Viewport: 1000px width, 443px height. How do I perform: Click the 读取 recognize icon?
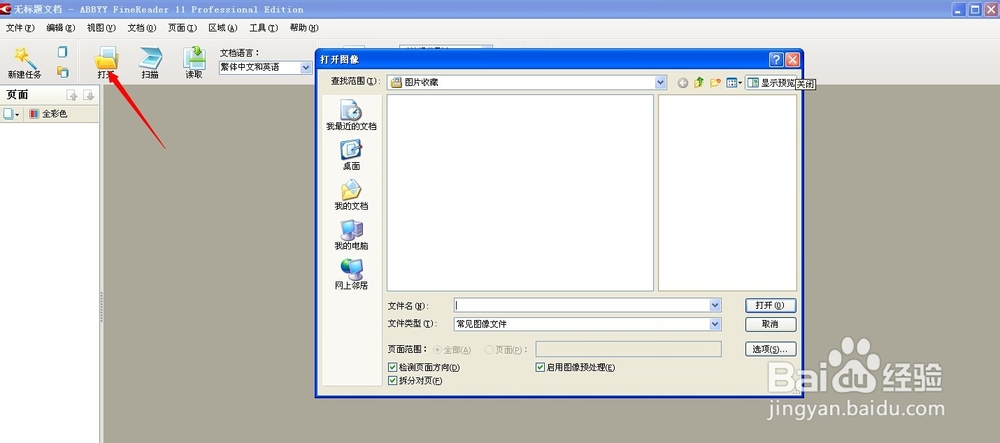pyautogui.click(x=195, y=58)
